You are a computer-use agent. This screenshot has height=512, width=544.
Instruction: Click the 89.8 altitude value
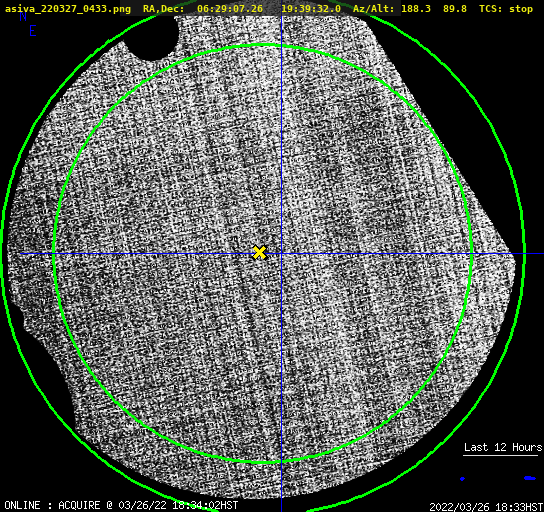pos(454,9)
